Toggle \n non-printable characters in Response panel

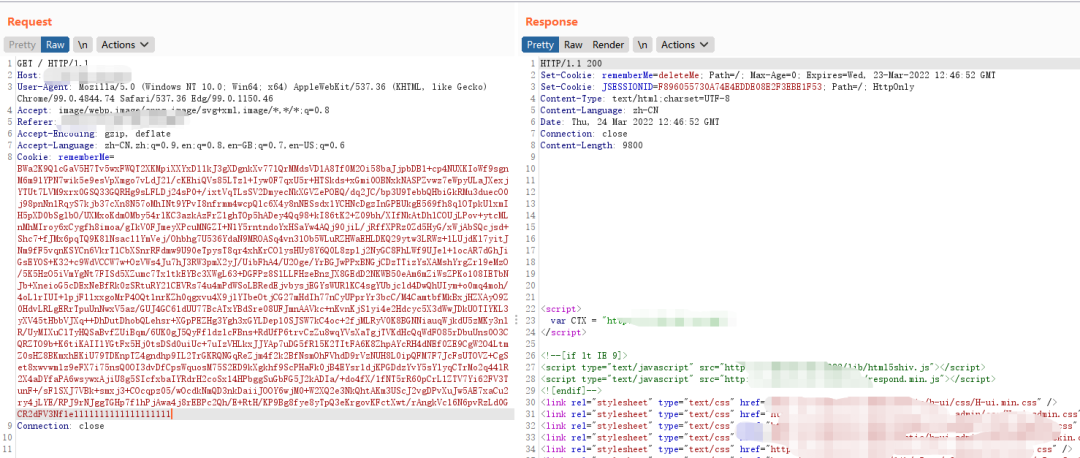[643, 45]
